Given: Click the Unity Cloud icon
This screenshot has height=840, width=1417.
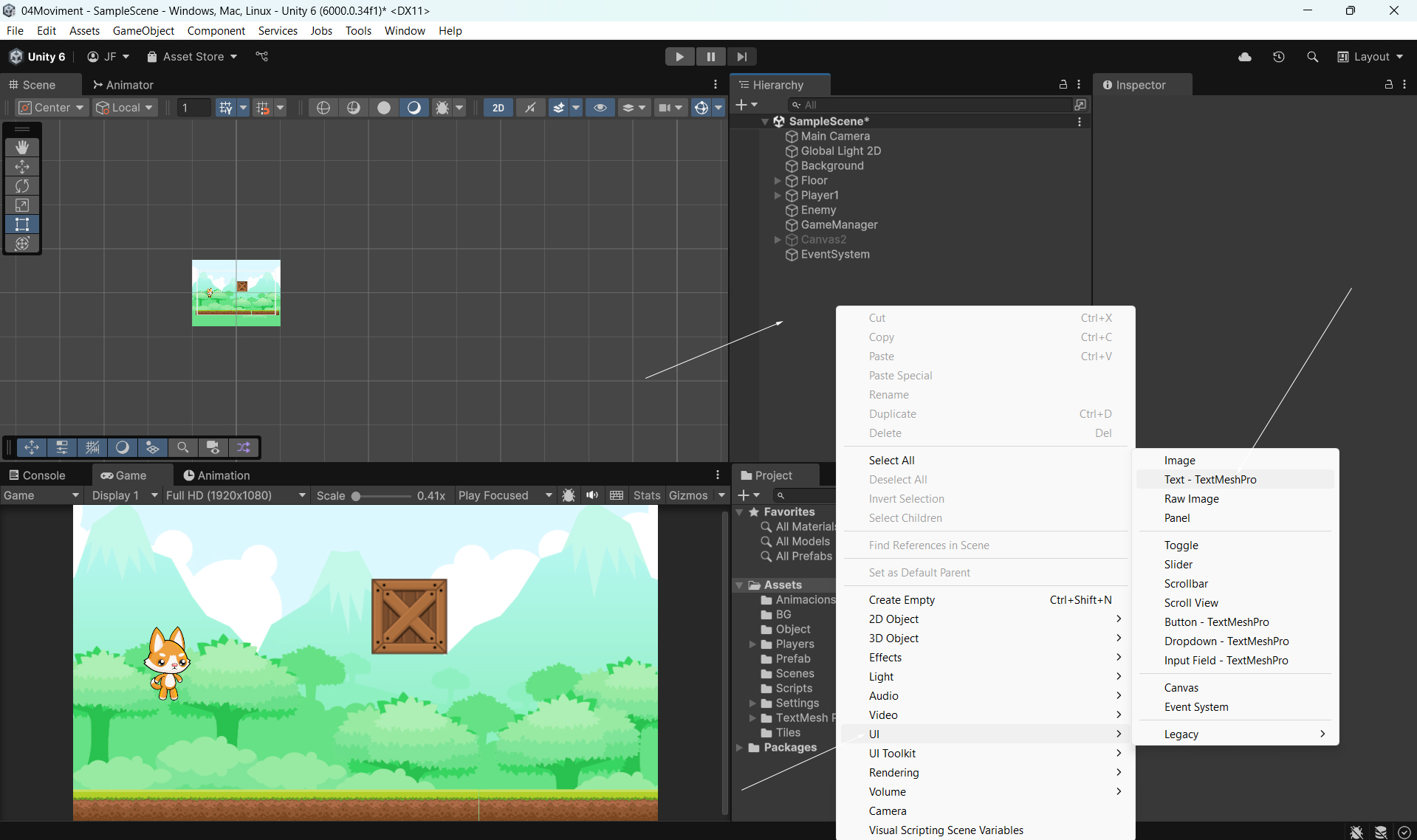Looking at the screenshot, I should coord(1245,57).
